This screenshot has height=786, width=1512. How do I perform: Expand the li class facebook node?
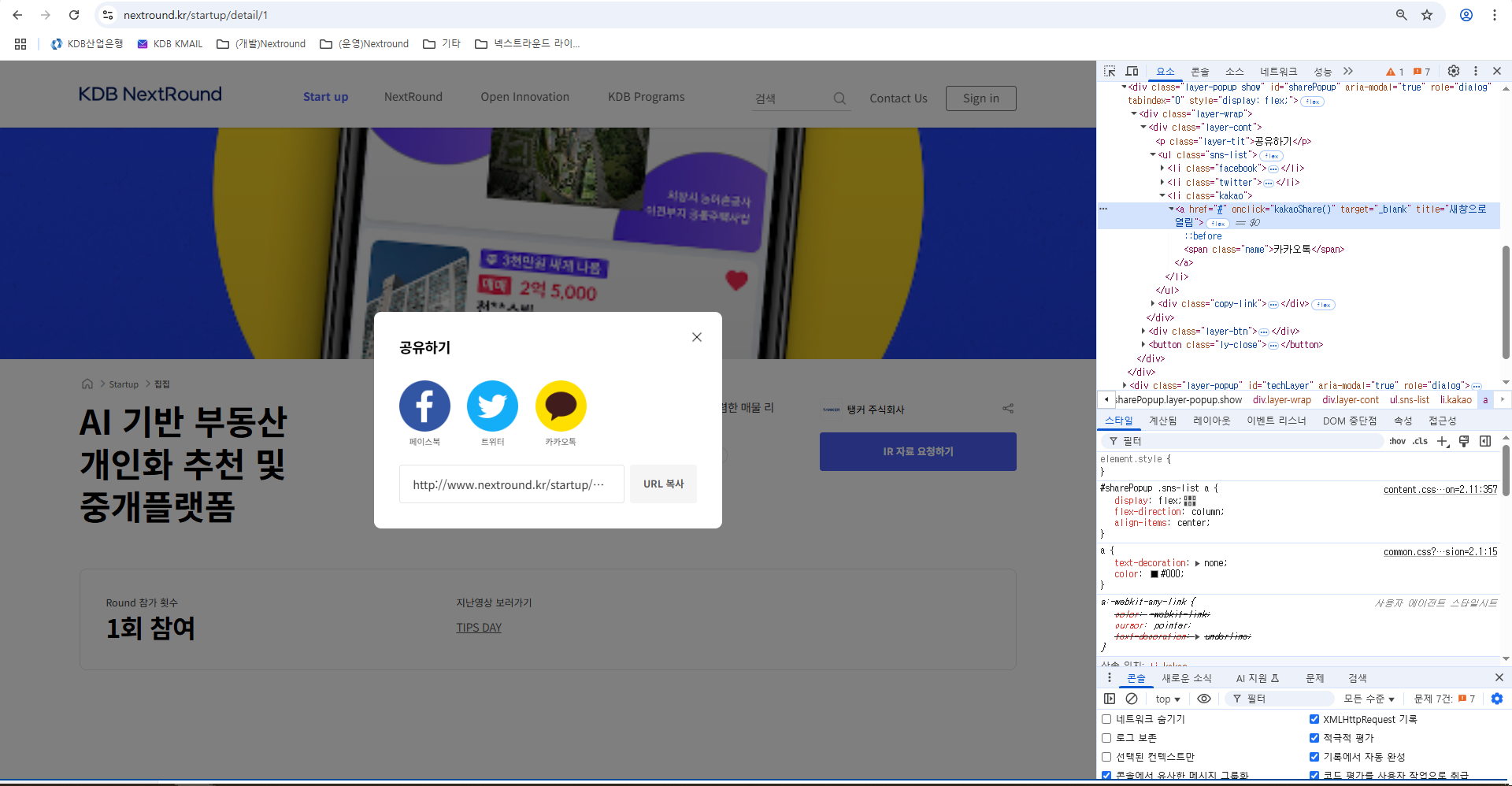click(x=1162, y=169)
